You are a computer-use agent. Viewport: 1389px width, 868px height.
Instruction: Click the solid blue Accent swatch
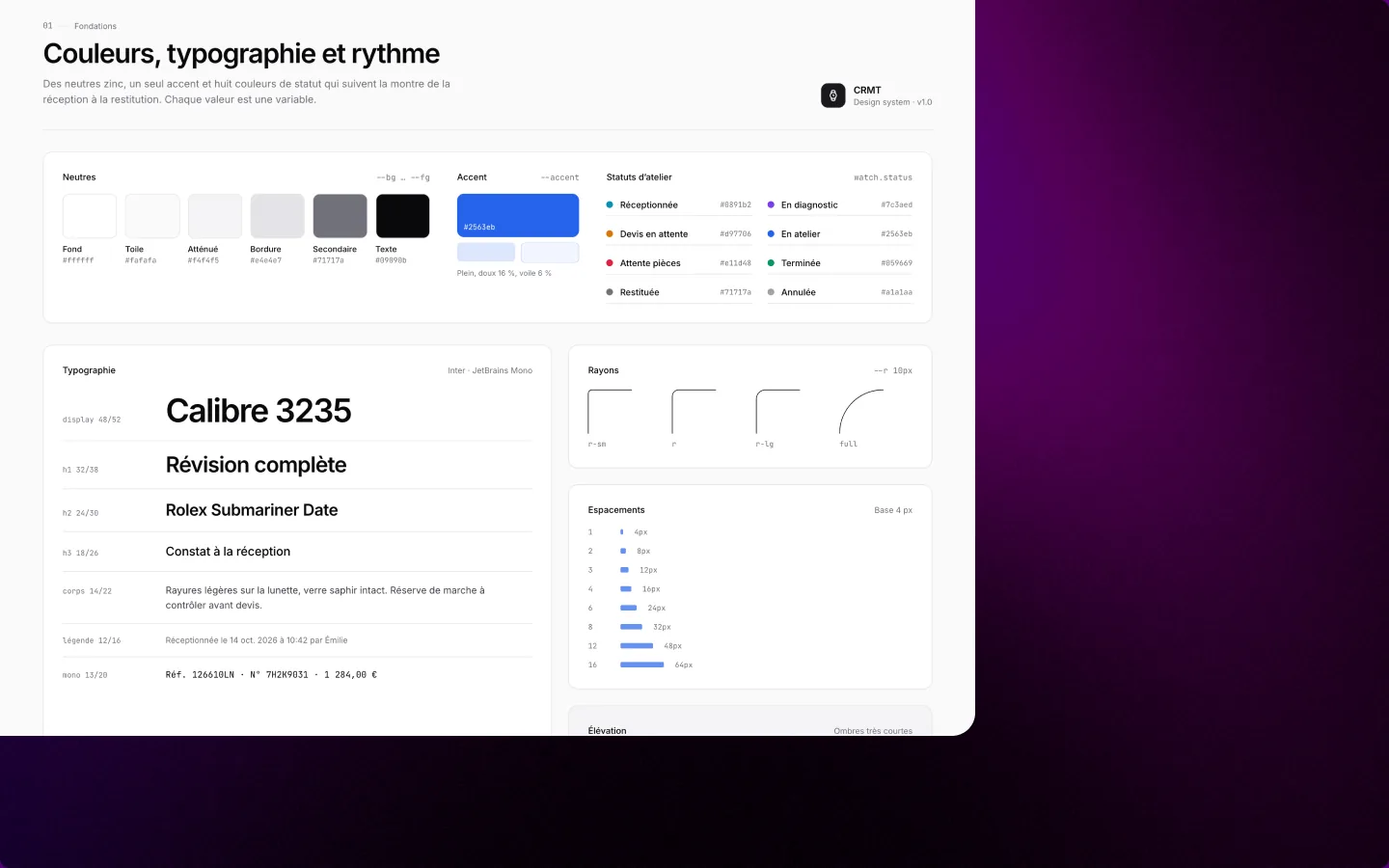pyautogui.click(x=518, y=215)
